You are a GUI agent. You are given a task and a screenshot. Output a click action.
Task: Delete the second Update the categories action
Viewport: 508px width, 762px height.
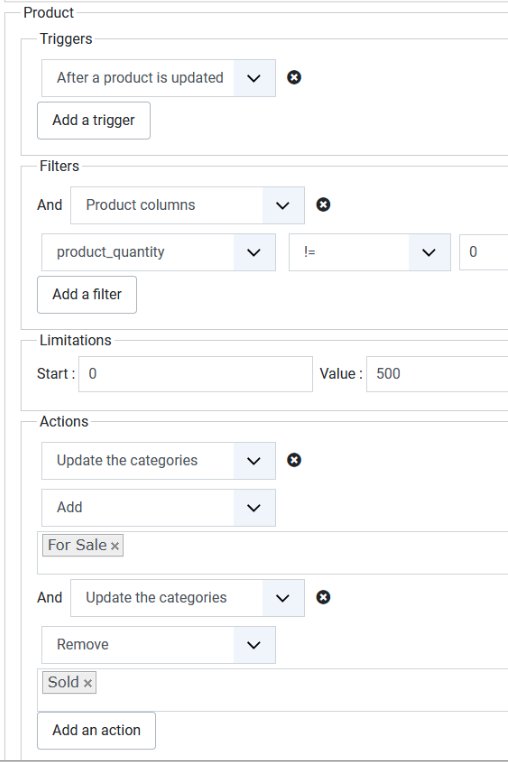323,597
